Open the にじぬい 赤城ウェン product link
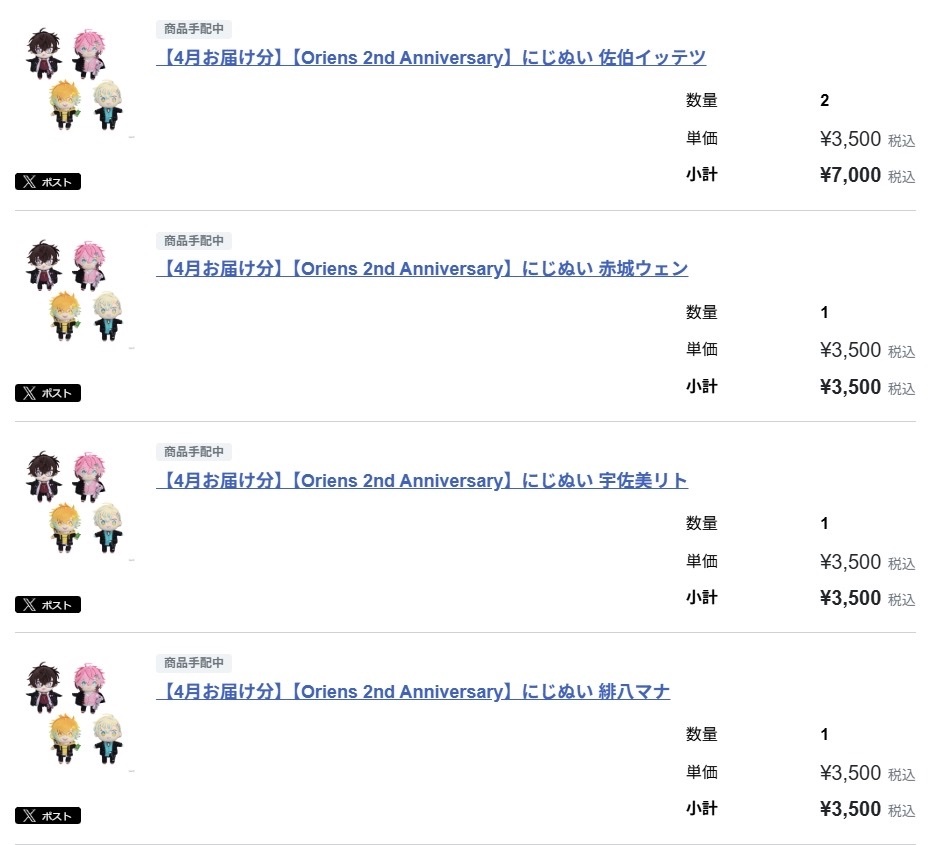Screen dimensions: 935x845 coord(422,268)
